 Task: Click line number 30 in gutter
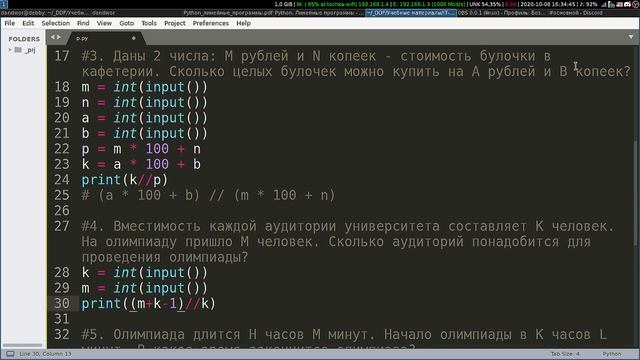[x=62, y=303]
